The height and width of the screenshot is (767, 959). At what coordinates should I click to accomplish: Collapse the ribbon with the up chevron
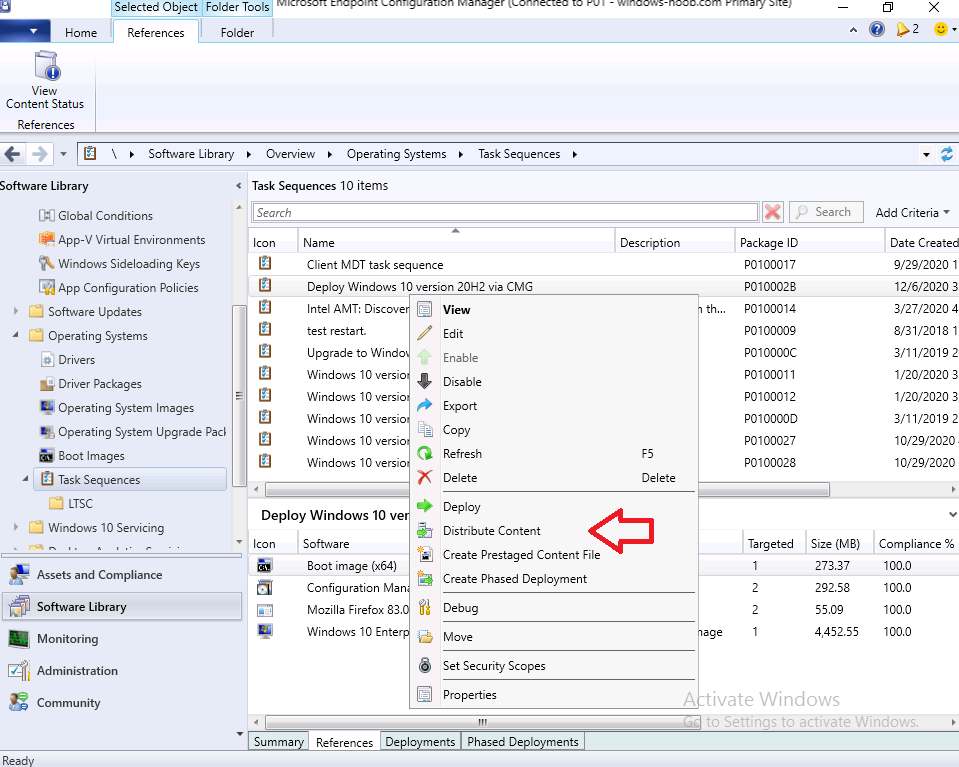point(853,30)
